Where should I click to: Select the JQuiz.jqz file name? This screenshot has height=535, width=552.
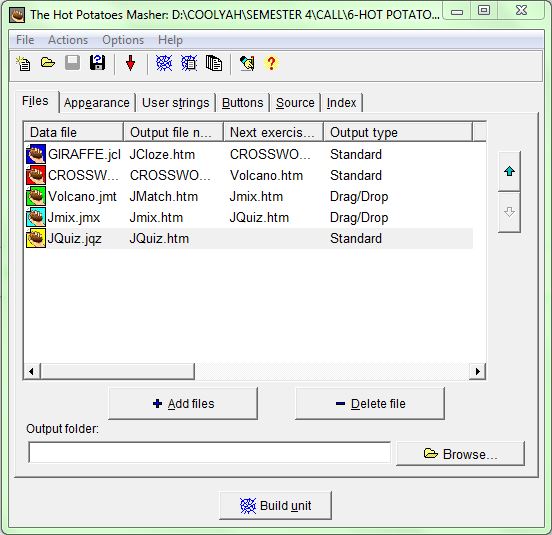[75, 238]
